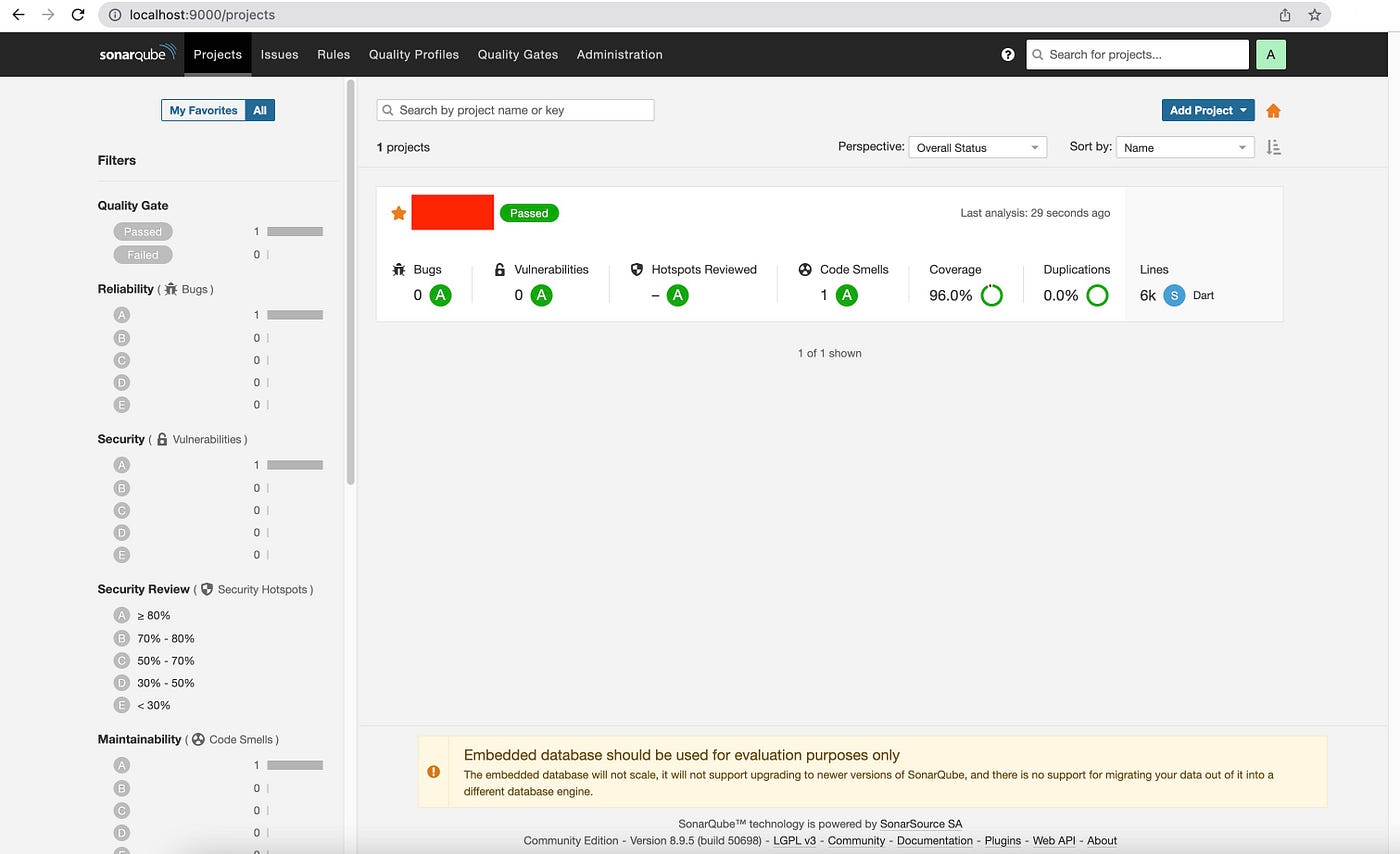Click the blue size S badge
This screenshot has height=854, width=1400.
click(1174, 295)
